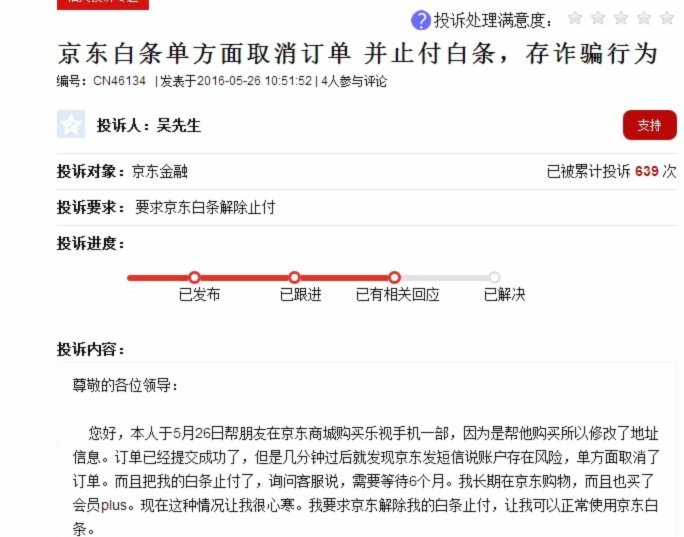The height and width of the screenshot is (537, 684).
Task: Click the publish date 2016-05-26 10:51:52
Action: 254,81
